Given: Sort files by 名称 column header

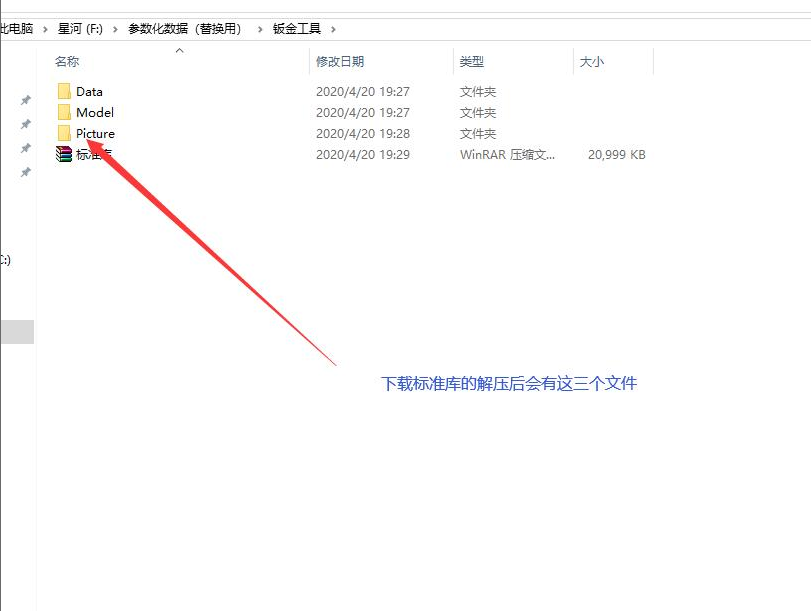Looking at the screenshot, I should 67,62.
